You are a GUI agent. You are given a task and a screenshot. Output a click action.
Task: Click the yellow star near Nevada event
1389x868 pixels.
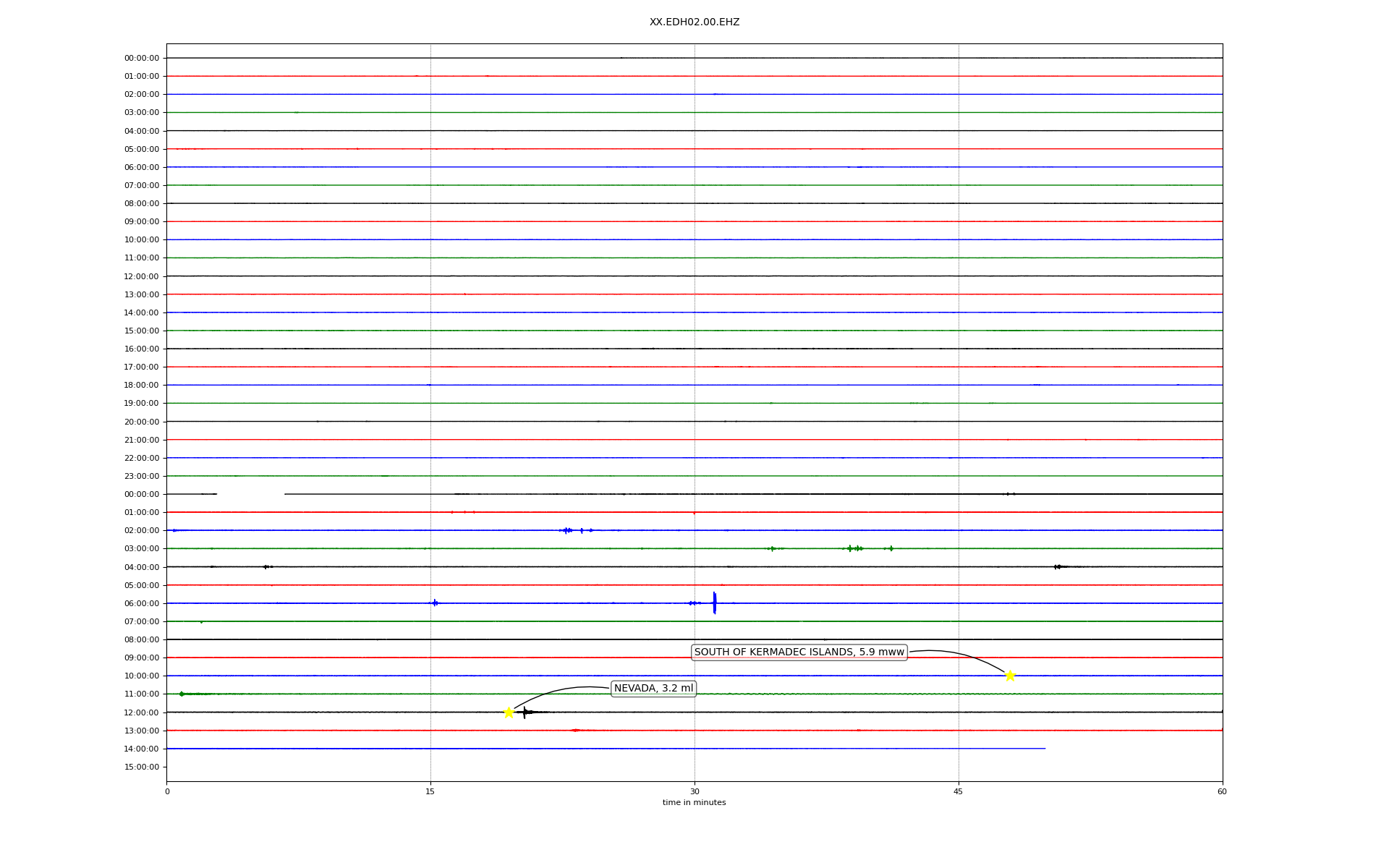[x=509, y=712]
